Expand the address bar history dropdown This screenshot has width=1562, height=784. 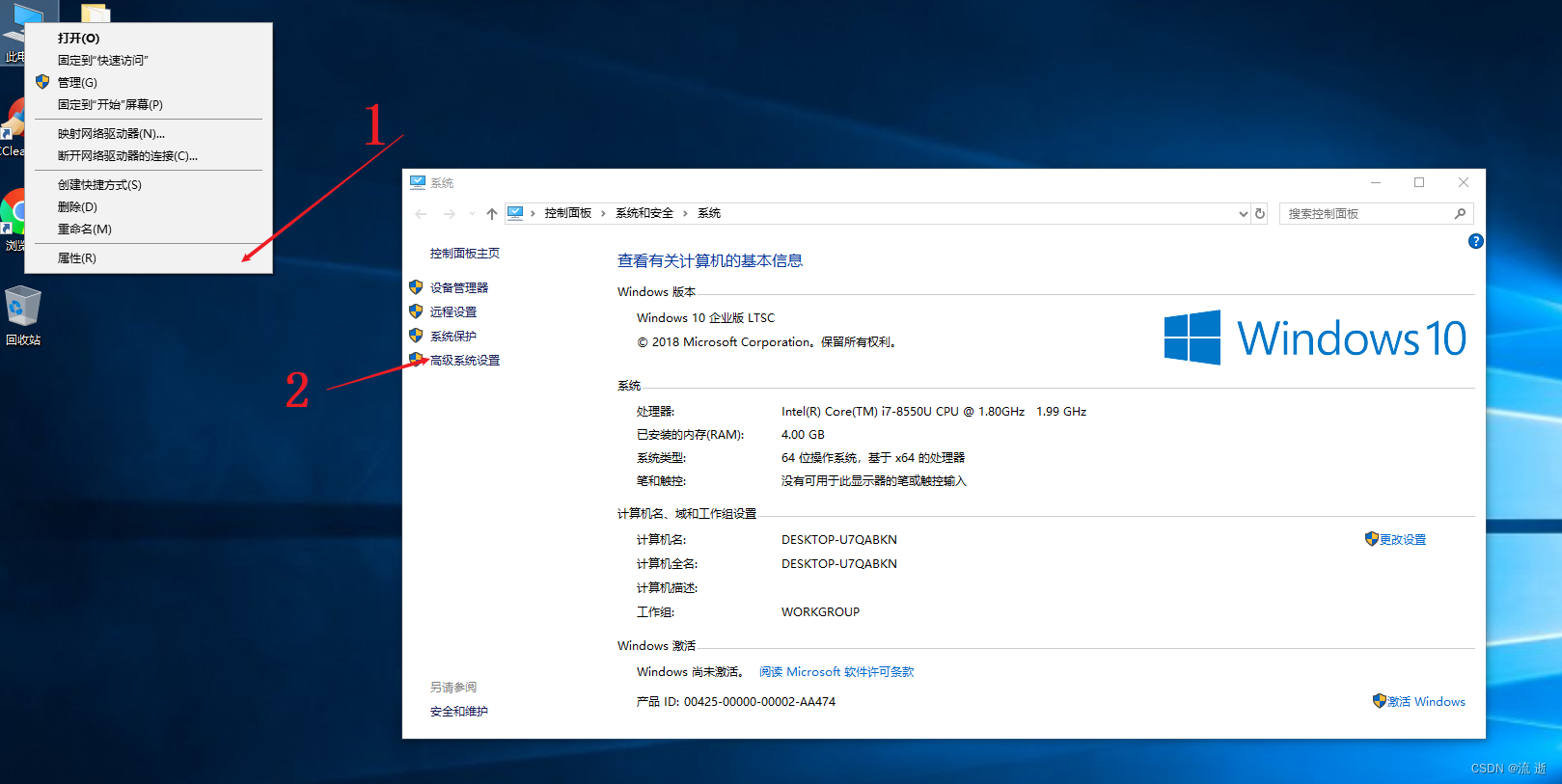pos(1243,214)
